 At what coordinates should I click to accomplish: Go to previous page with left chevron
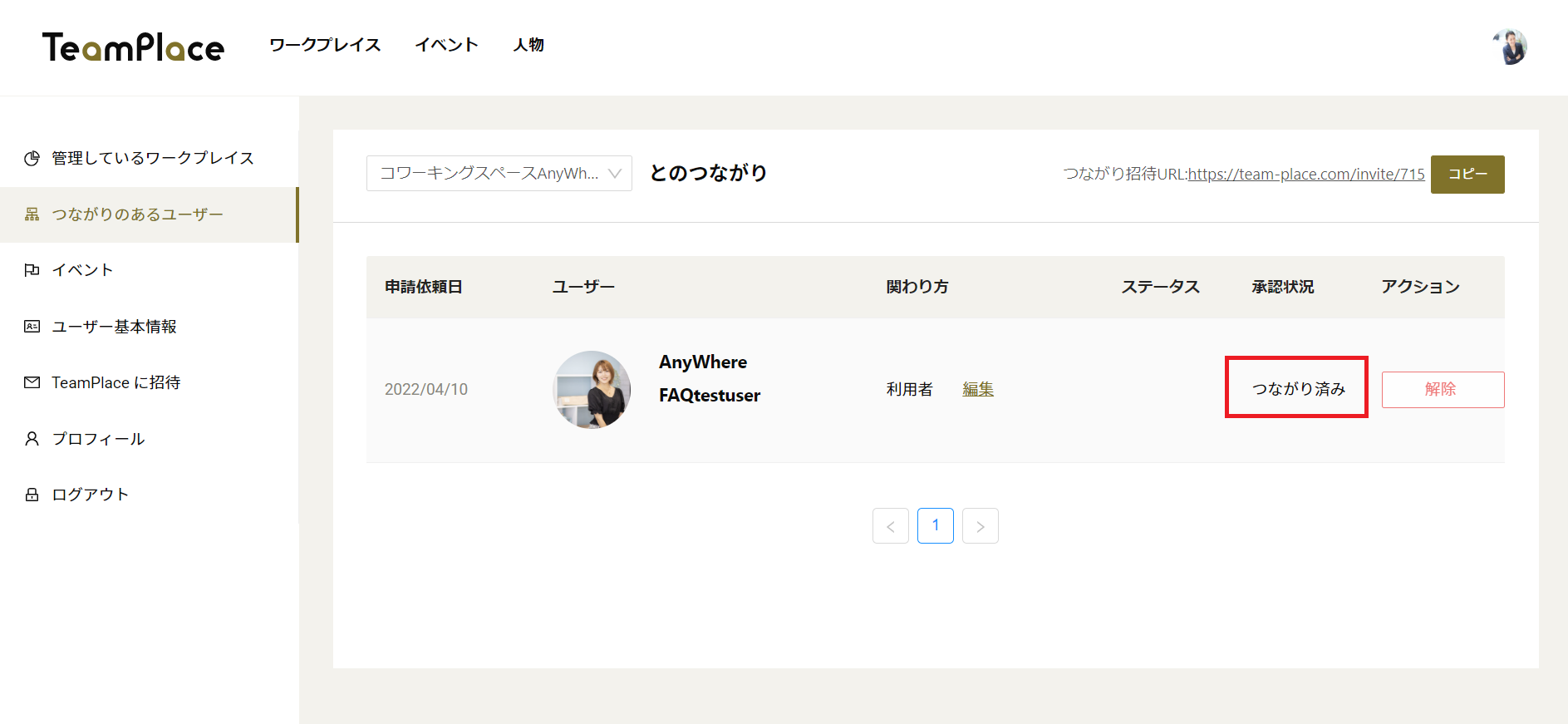[x=890, y=526]
